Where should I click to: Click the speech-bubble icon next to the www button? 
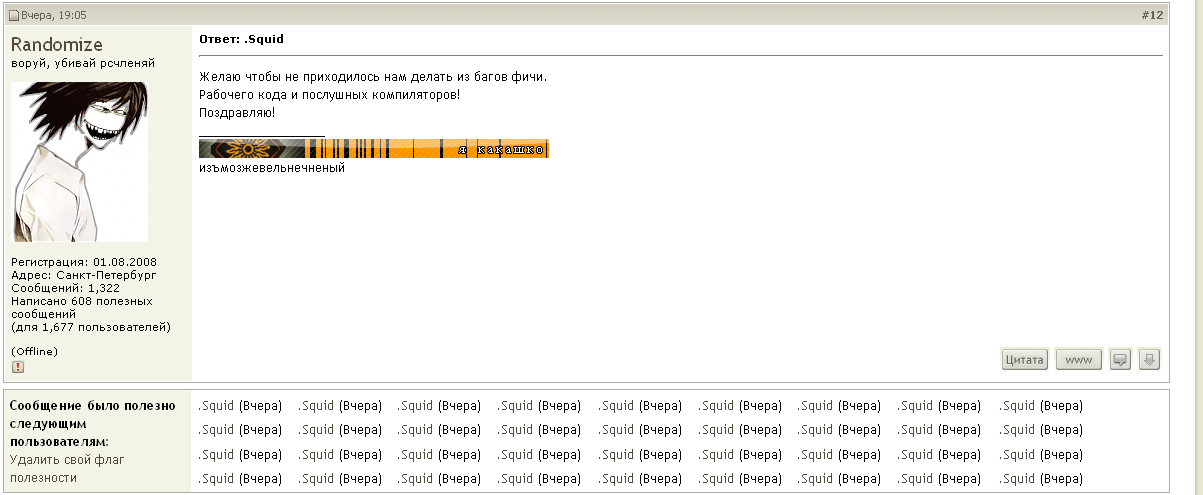pyautogui.click(x=1121, y=359)
